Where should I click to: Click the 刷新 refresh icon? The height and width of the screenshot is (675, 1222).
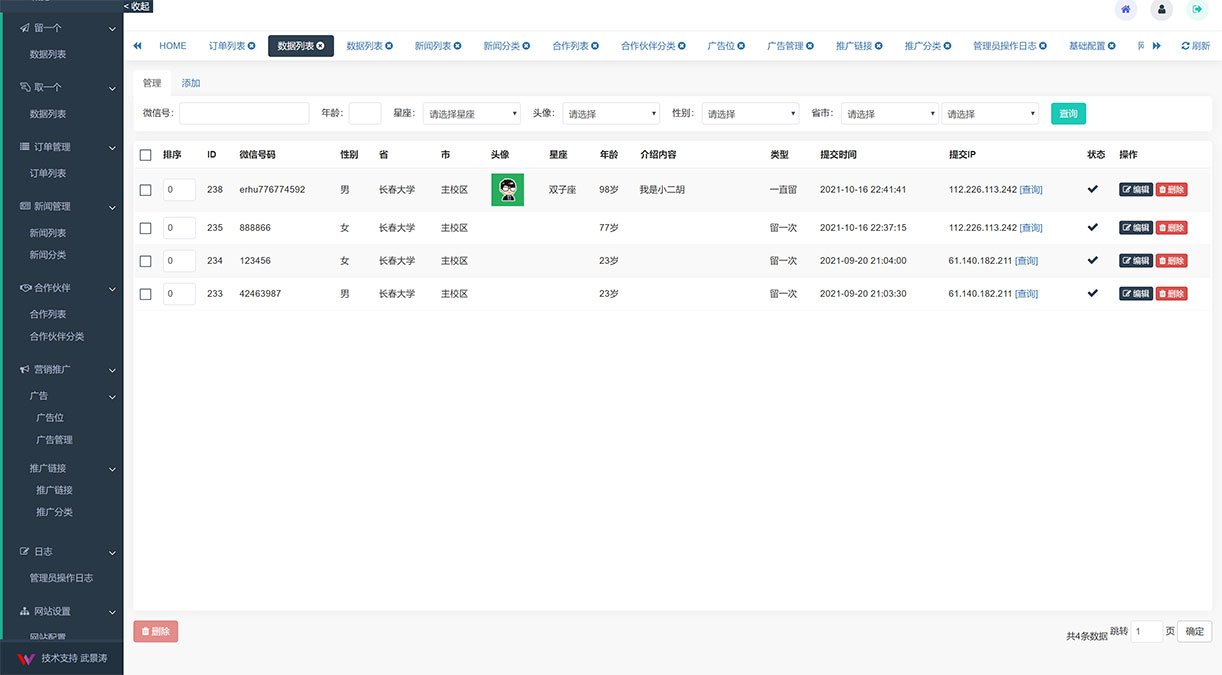pos(1186,46)
